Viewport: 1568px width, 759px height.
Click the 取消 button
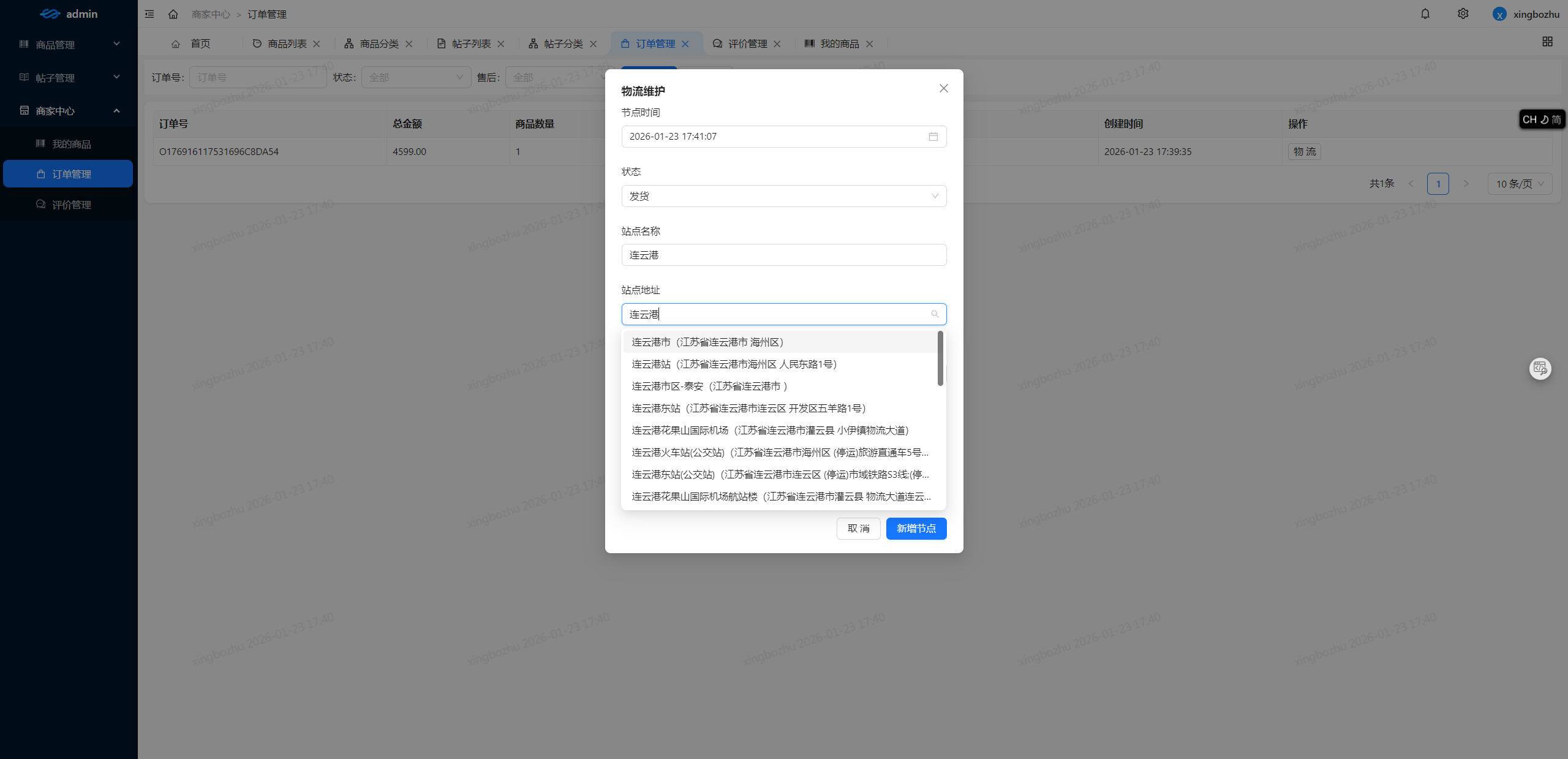[x=858, y=529]
